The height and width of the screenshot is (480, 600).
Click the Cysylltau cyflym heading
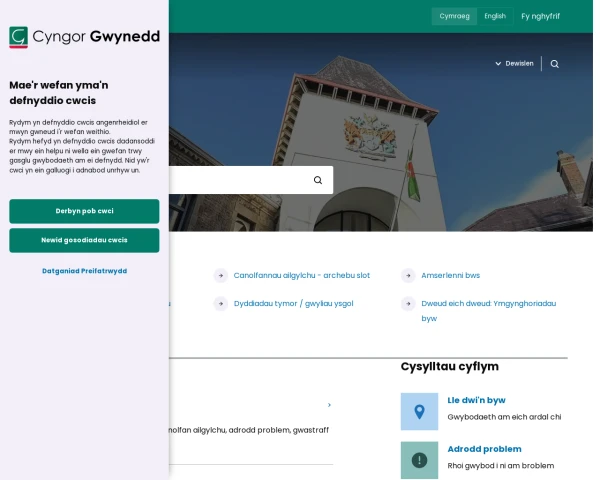(x=450, y=366)
